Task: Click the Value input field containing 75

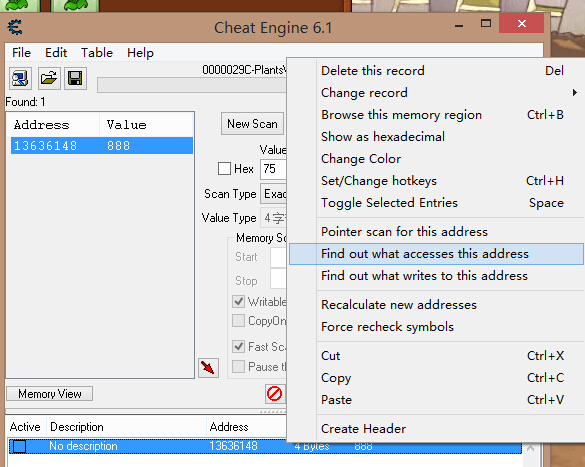Action: (x=273, y=169)
